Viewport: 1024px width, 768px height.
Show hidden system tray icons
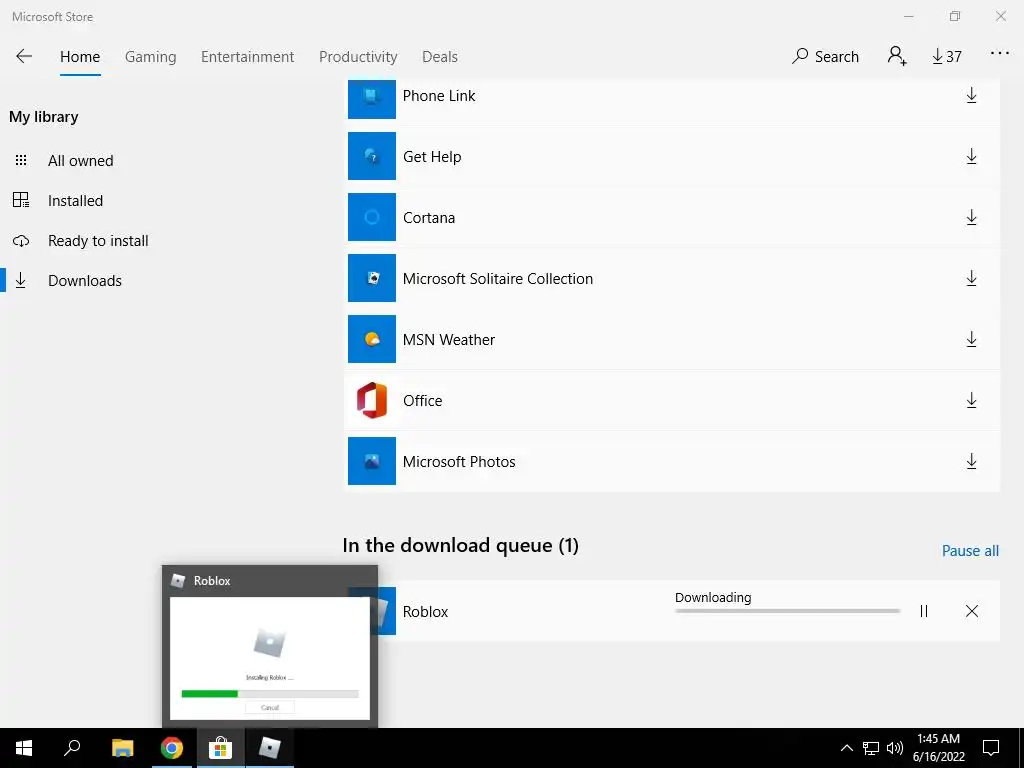(846, 748)
